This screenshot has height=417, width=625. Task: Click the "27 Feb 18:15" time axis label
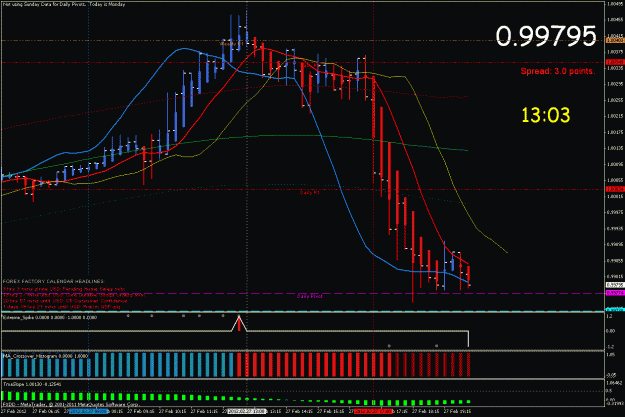tap(426, 411)
